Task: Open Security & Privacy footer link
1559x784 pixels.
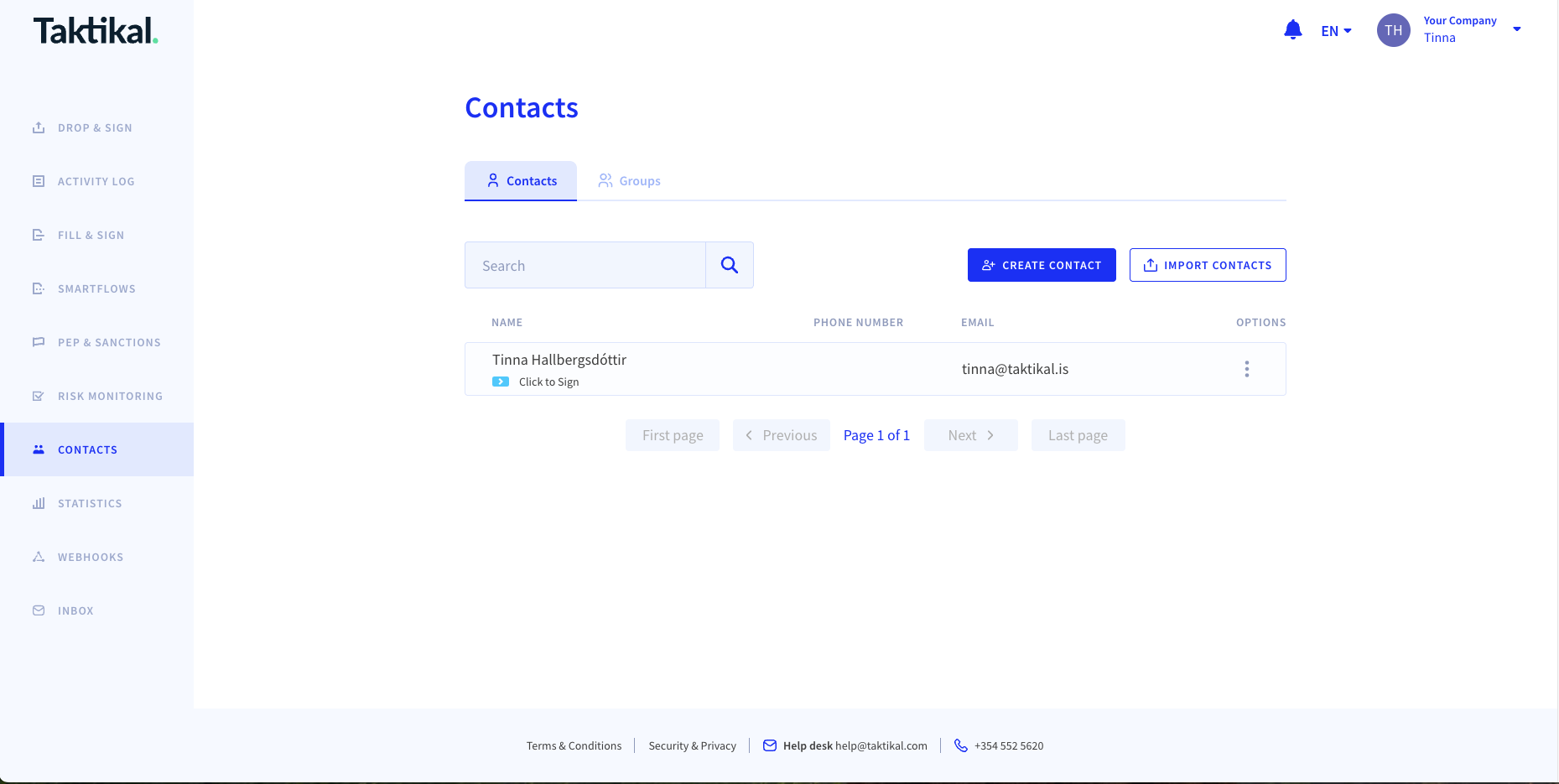Action: pyautogui.click(x=692, y=746)
